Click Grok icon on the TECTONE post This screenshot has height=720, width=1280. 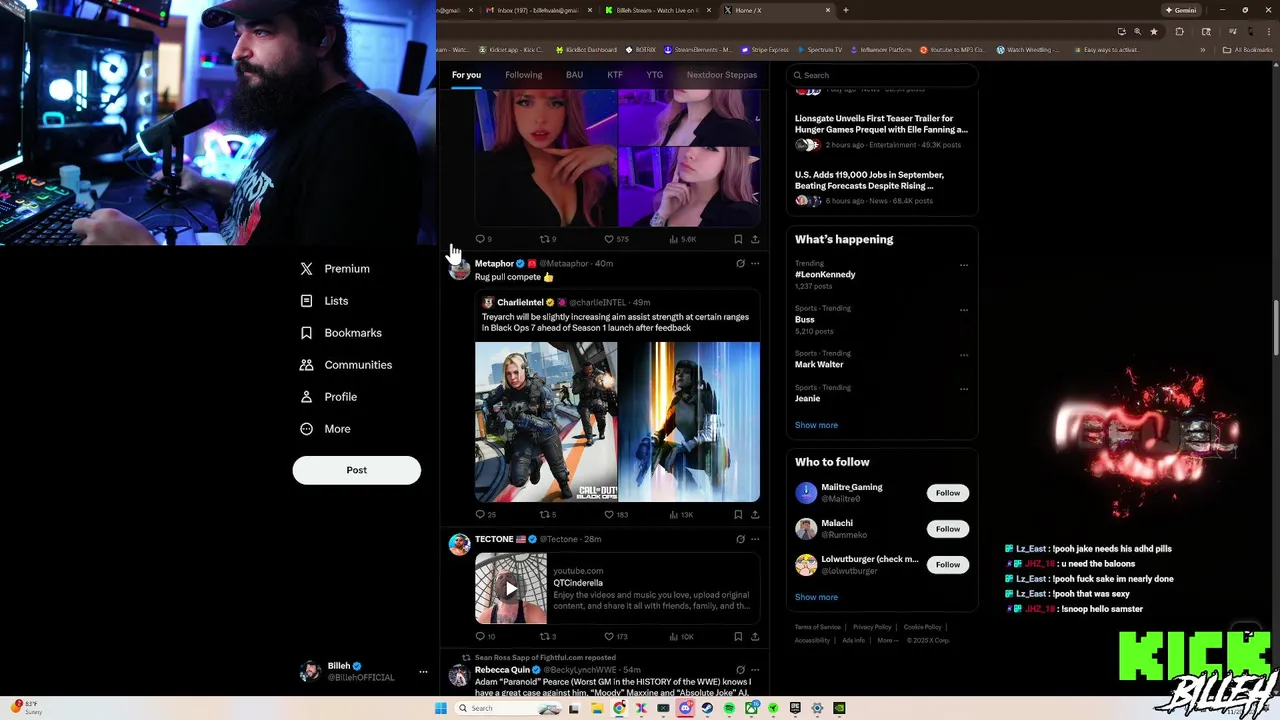(740, 539)
